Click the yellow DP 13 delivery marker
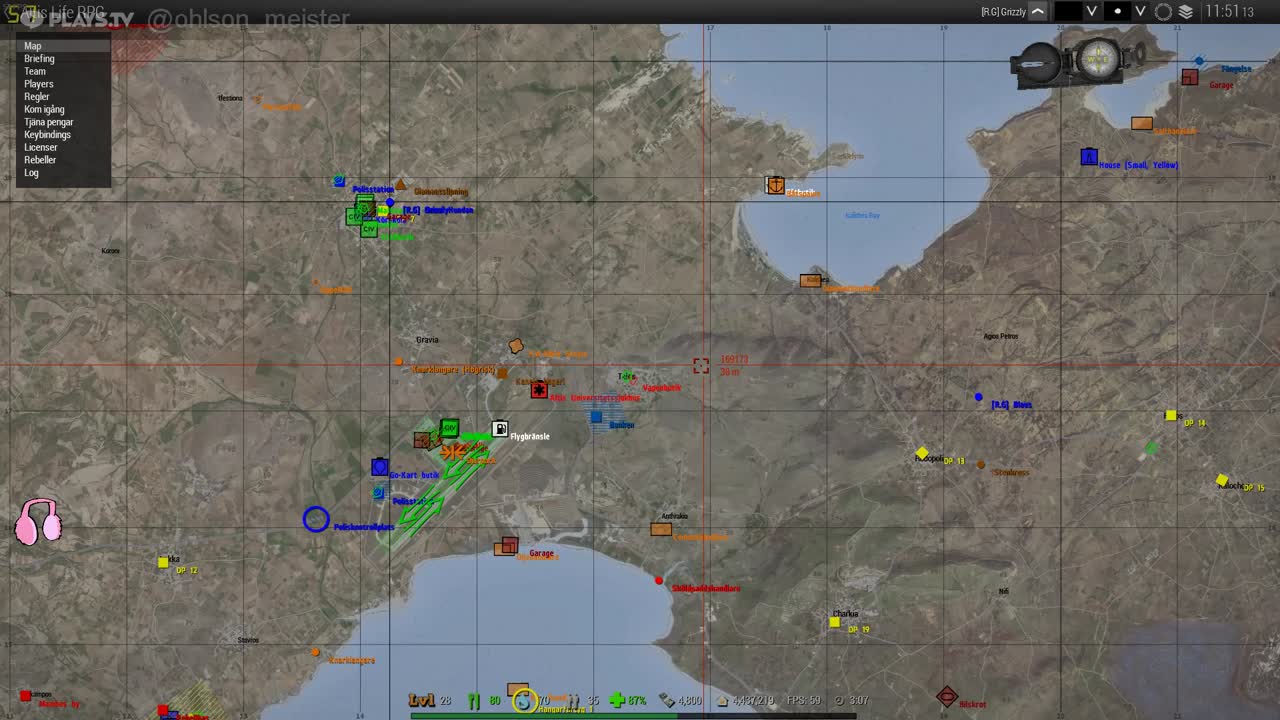 point(922,453)
